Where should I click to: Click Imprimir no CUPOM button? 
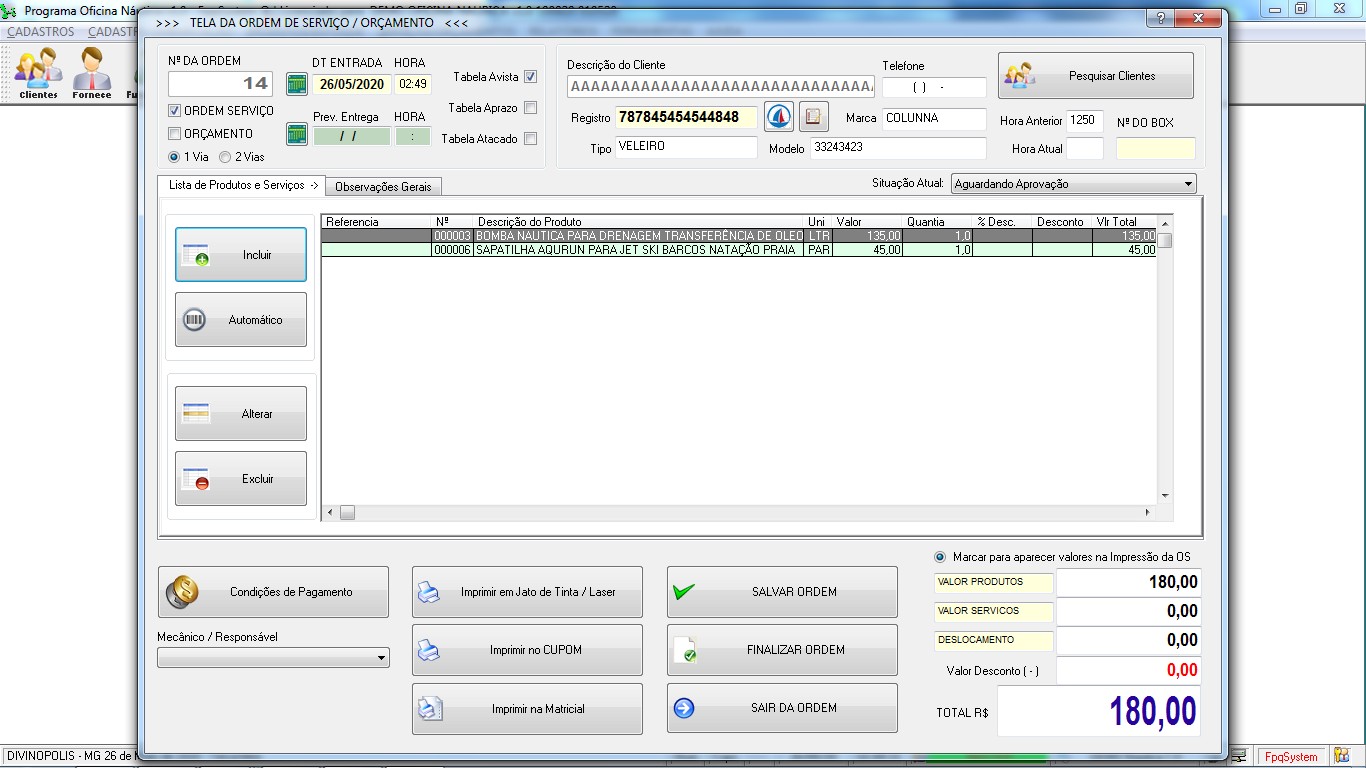(x=527, y=650)
